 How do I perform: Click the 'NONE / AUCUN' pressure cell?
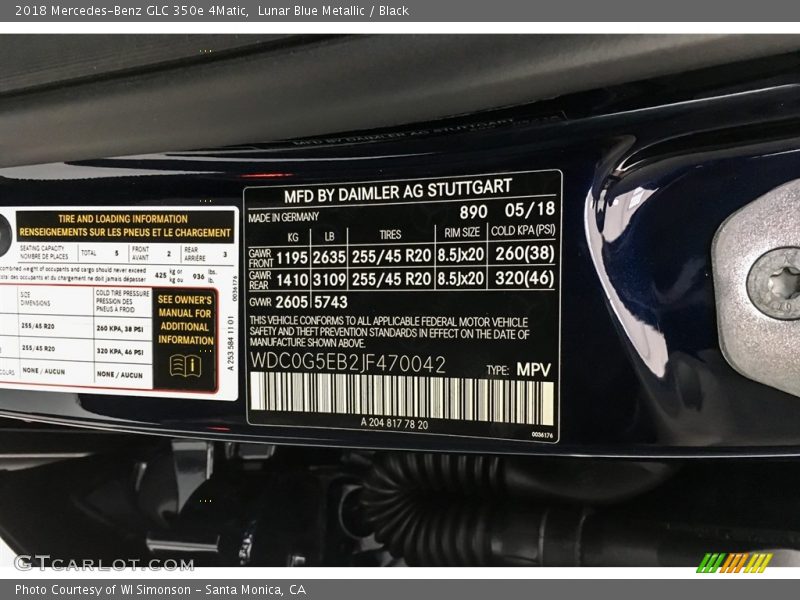(119, 374)
